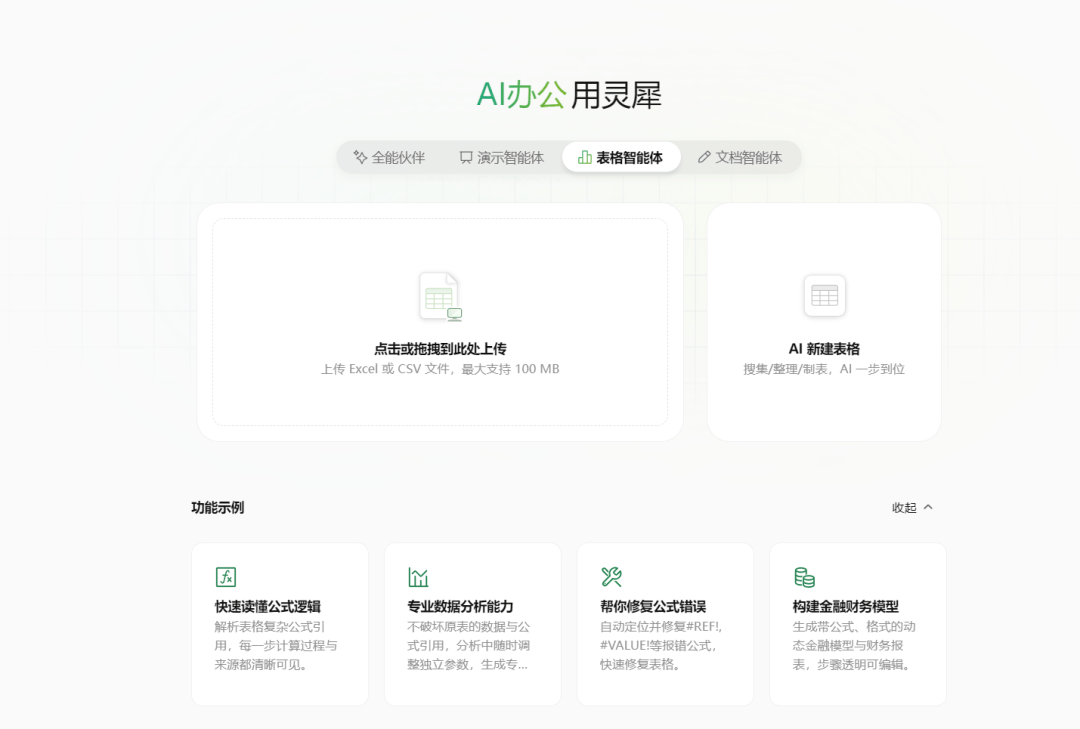
Task: Click the 点击或拖拽到此处上传 upload text
Action: pos(440,349)
